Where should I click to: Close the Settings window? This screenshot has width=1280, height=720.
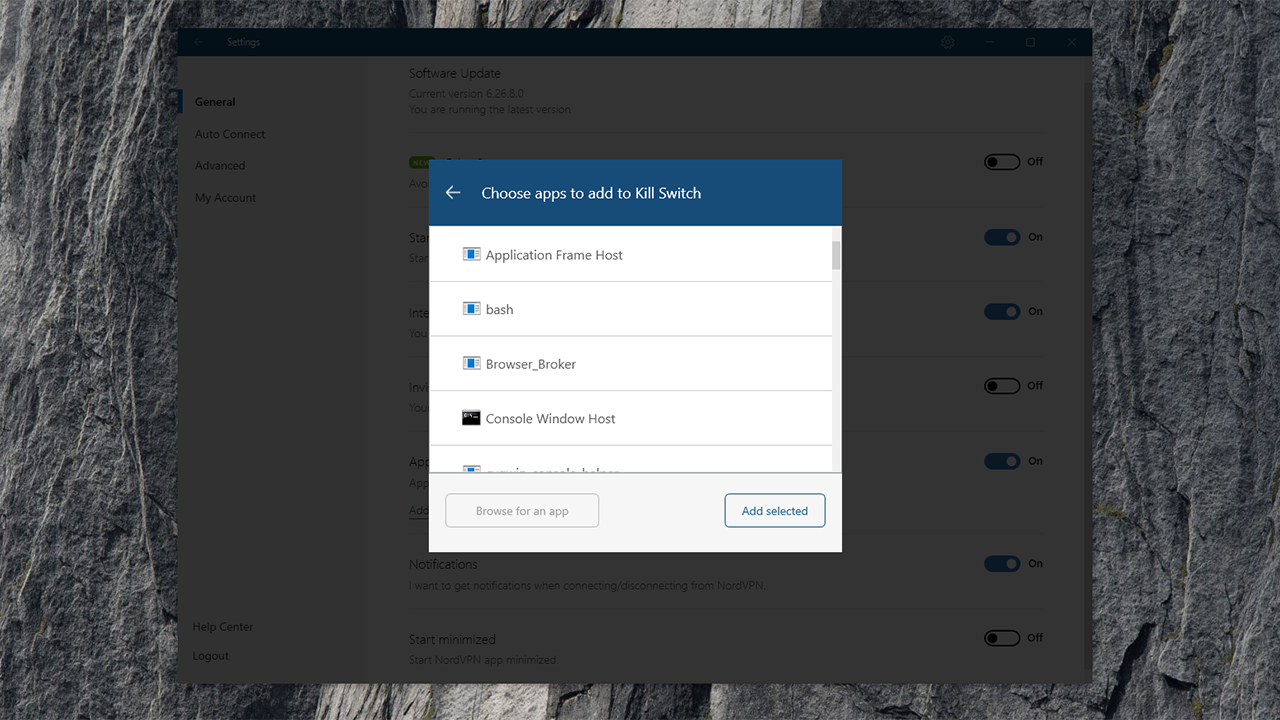point(1071,43)
